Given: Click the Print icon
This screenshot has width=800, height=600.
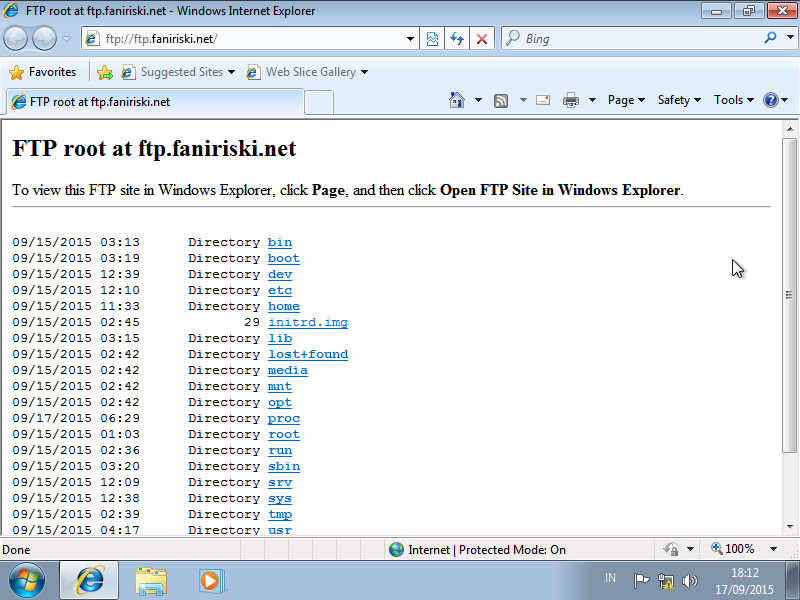Looking at the screenshot, I should [571, 100].
